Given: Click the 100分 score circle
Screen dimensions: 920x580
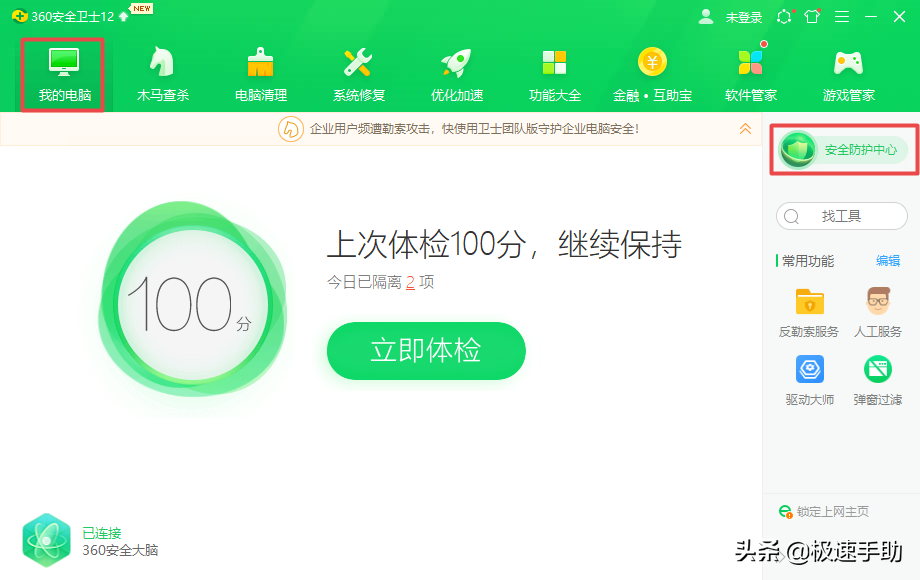Looking at the screenshot, I should tap(192, 304).
